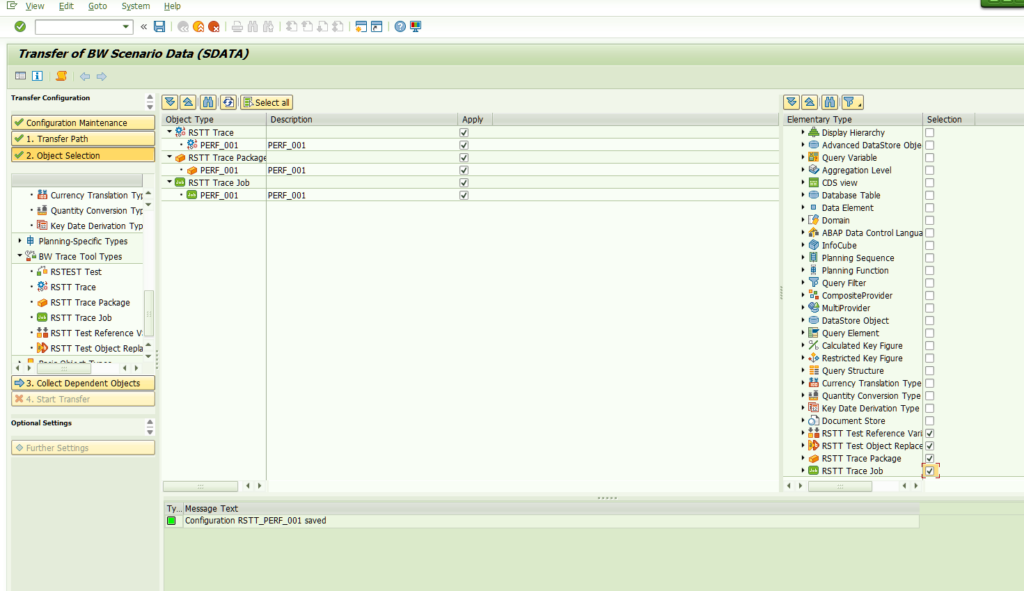
Task: Click the blue information icon under the title
Action: point(38,76)
